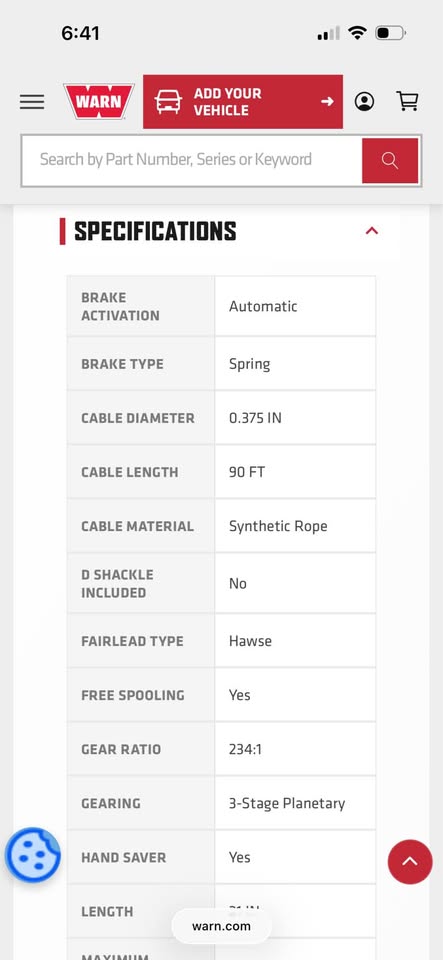The image size is (443, 960).
Task: Tap the Wi-Fi status bar icon
Action: click(x=357, y=33)
